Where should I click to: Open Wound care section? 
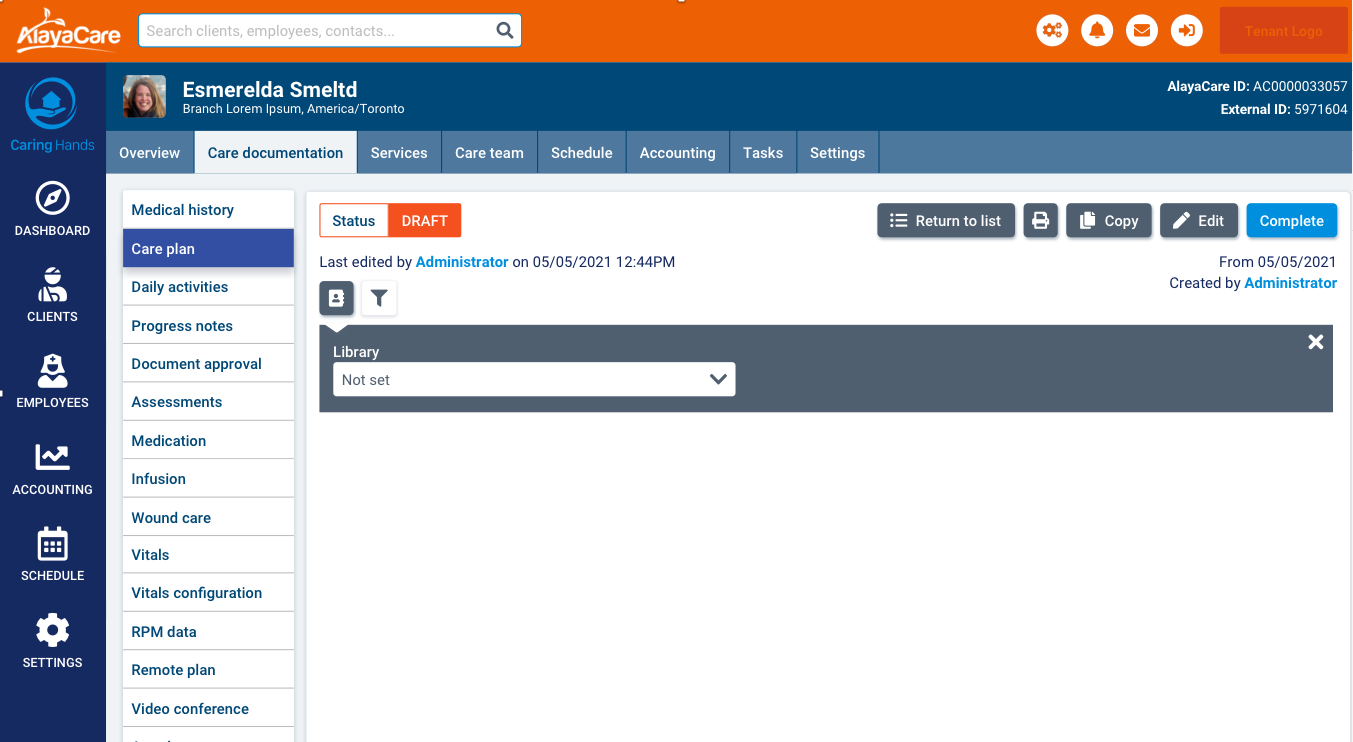click(x=171, y=518)
